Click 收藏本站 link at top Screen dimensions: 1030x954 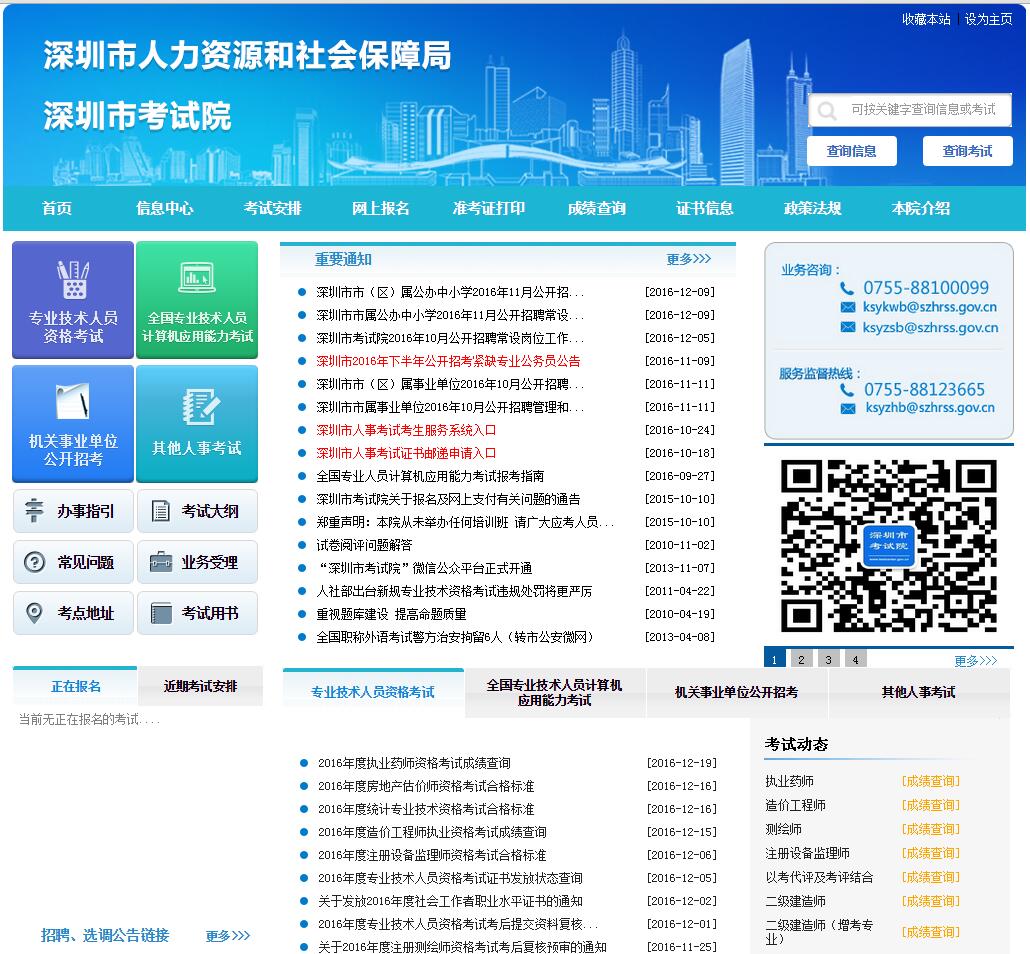point(926,19)
